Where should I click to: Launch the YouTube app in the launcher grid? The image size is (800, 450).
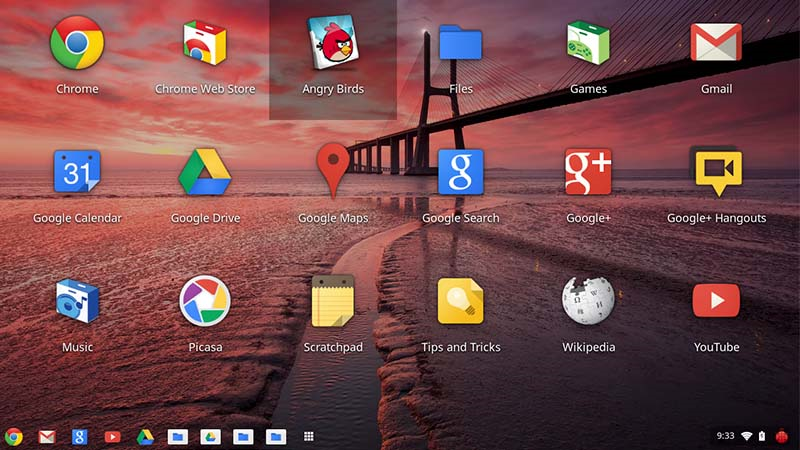click(x=716, y=301)
